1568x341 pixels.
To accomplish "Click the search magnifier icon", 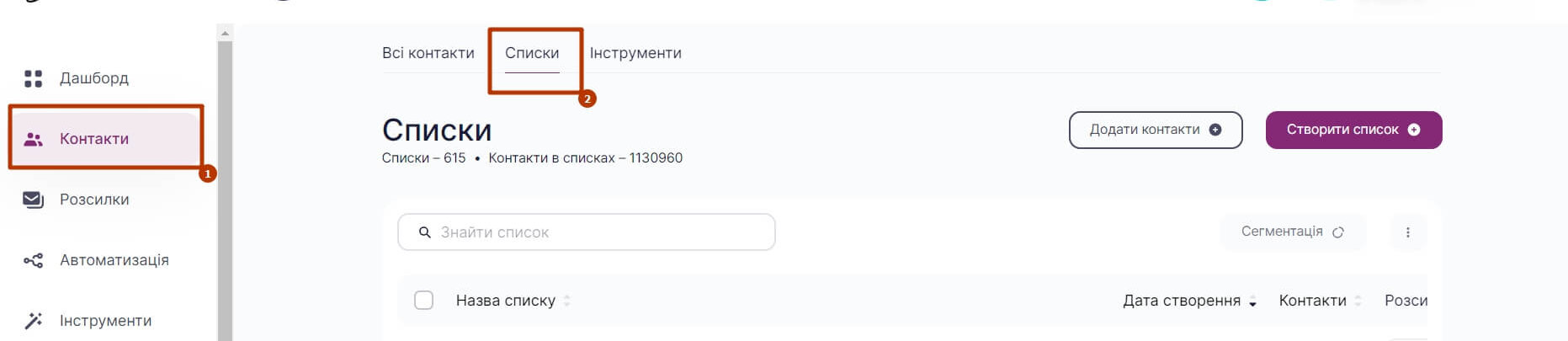I will (425, 232).
